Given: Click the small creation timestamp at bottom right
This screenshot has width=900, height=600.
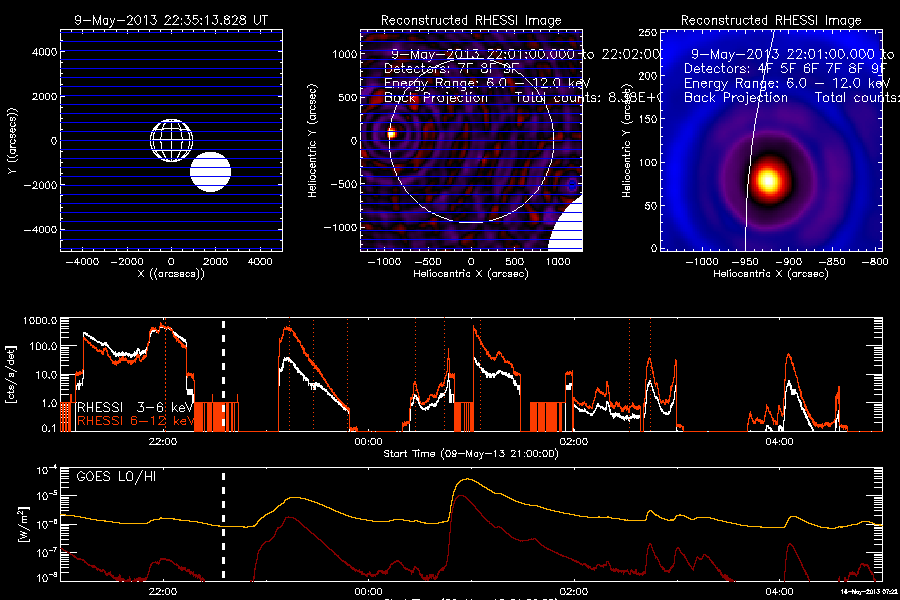Looking at the screenshot, I should [869, 591].
